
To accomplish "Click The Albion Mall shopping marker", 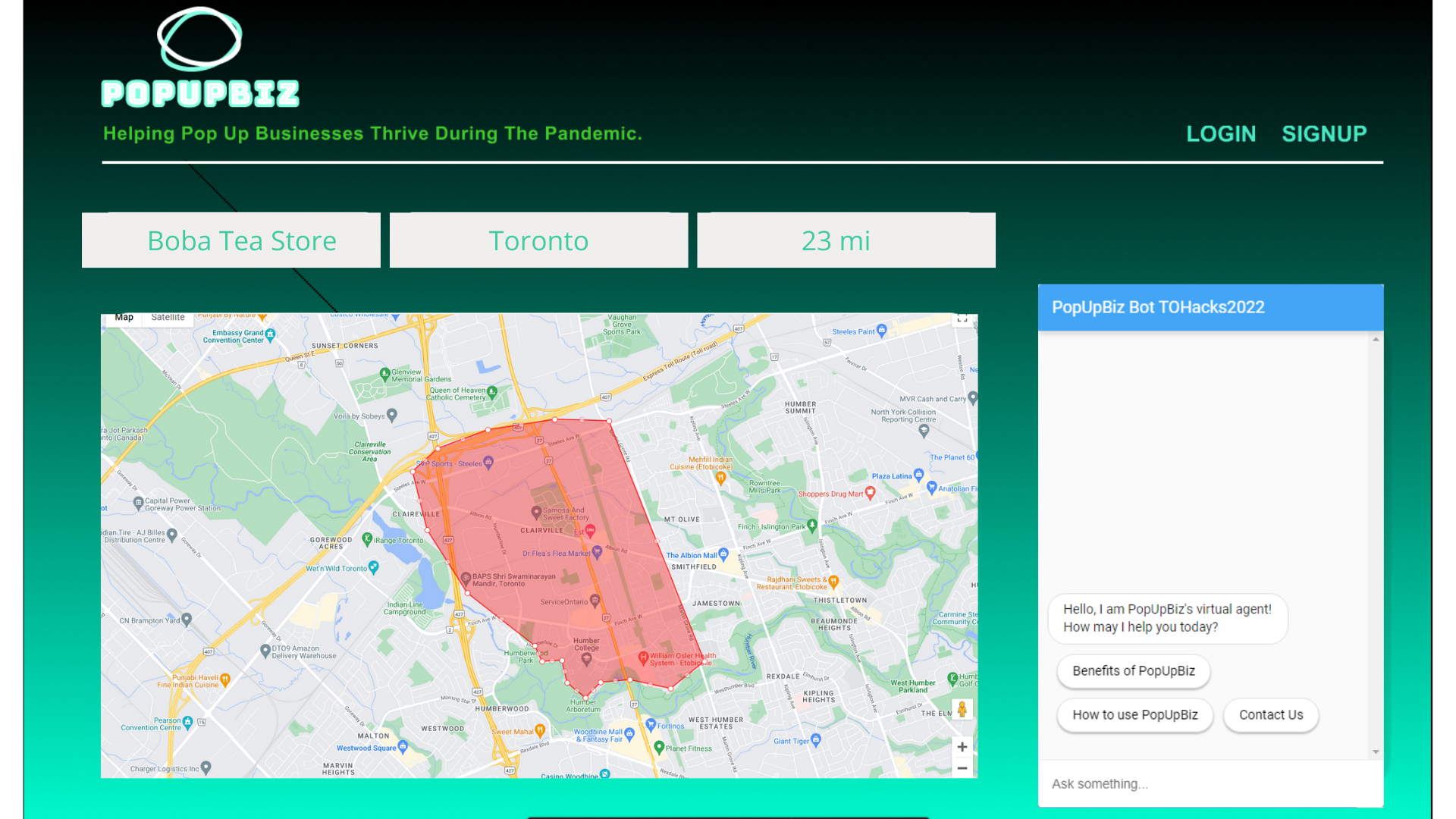I will [x=723, y=554].
